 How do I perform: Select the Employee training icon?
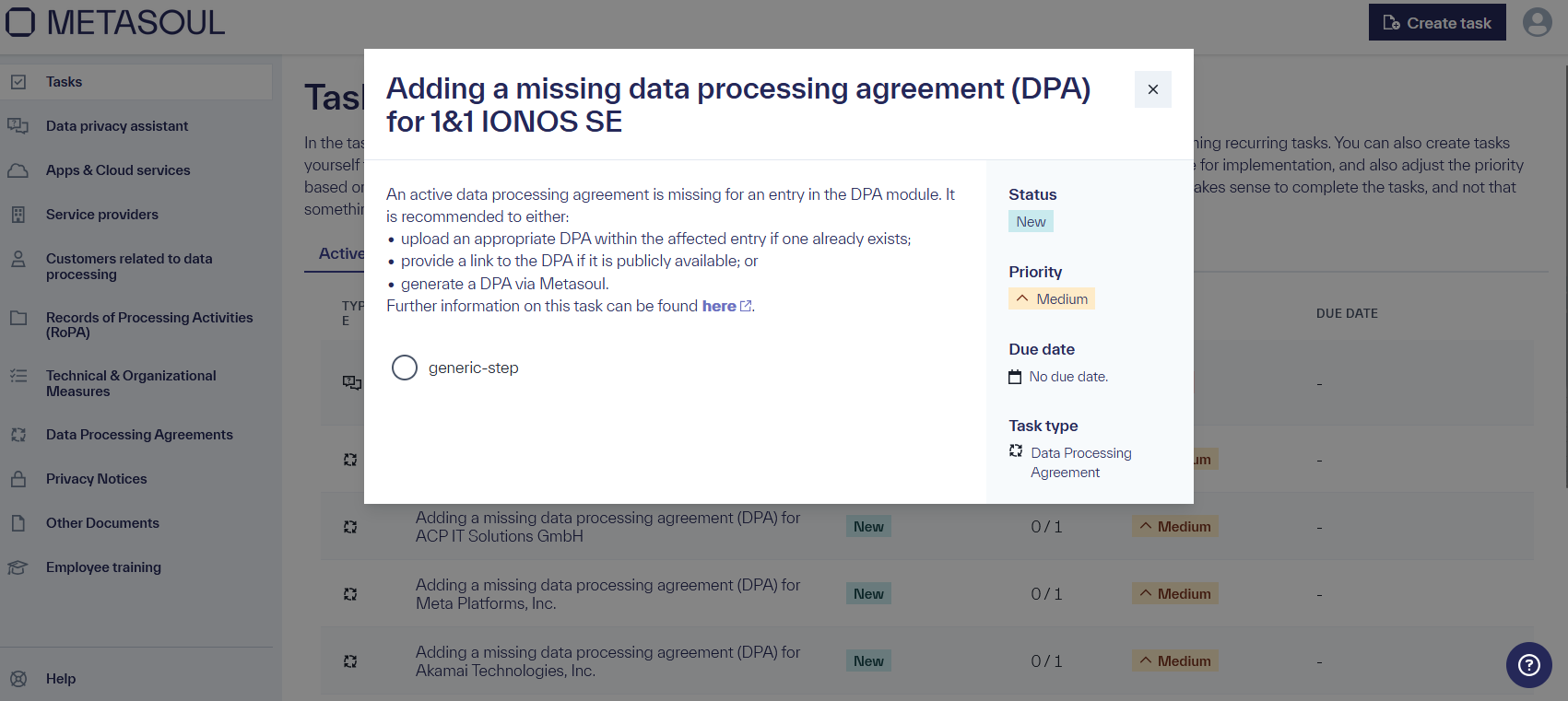click(18, 567)
